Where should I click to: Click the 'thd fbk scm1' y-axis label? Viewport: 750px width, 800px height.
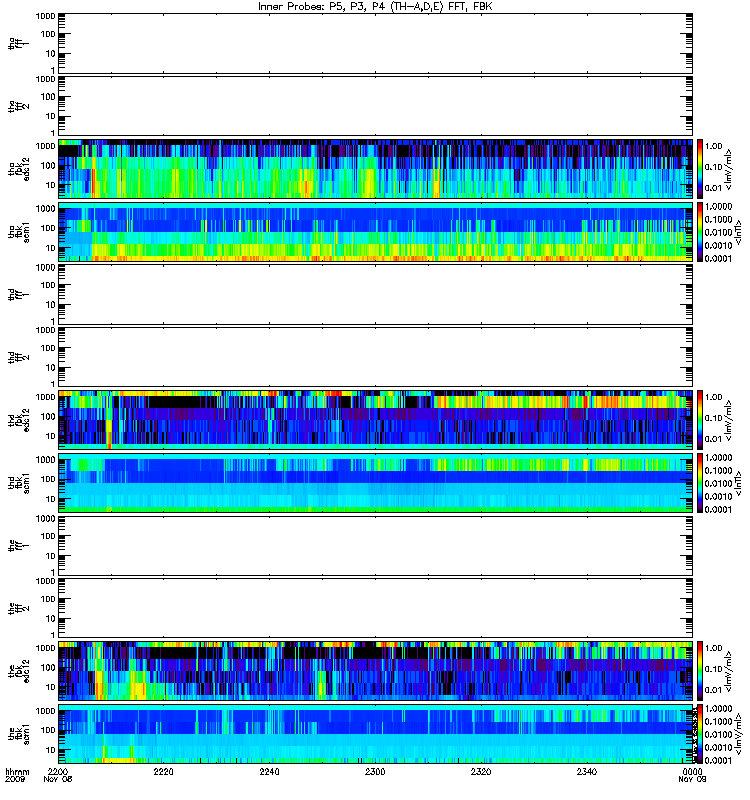click(18, 483)
